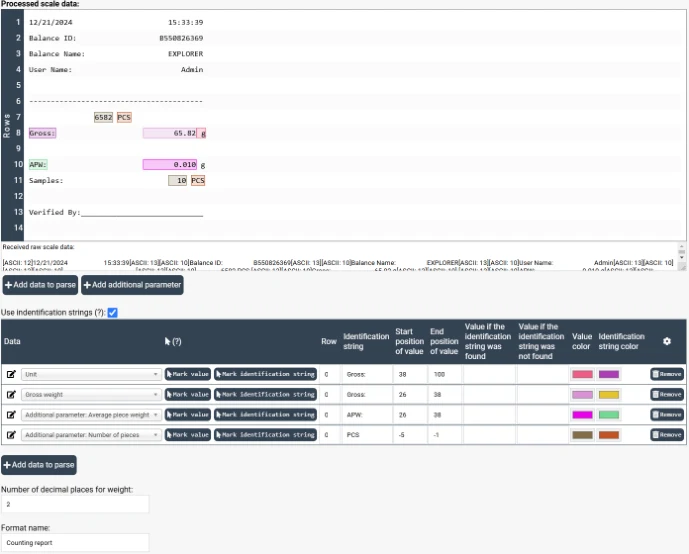
Task: Edit the Unit data row icon
Action: 11,374
